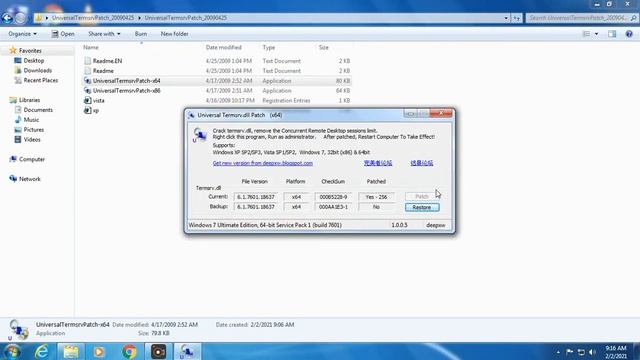Open Desktop in the navigation pane
This screenshot has height=360, width=640.
(33, 60)
